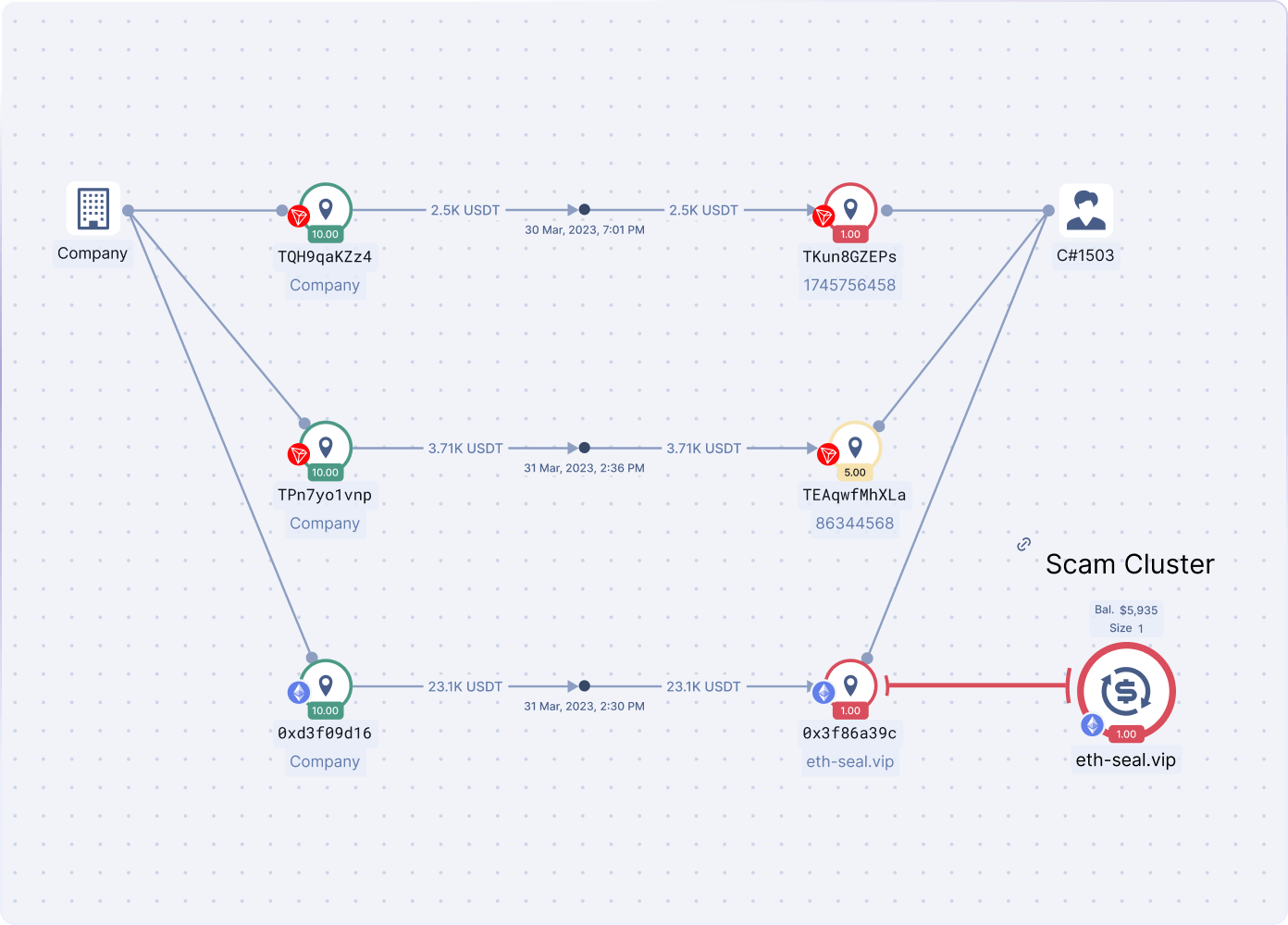Click the Company tag under TQH9qaKZz4
1288x925 pixels.
(x=325, y=285)
